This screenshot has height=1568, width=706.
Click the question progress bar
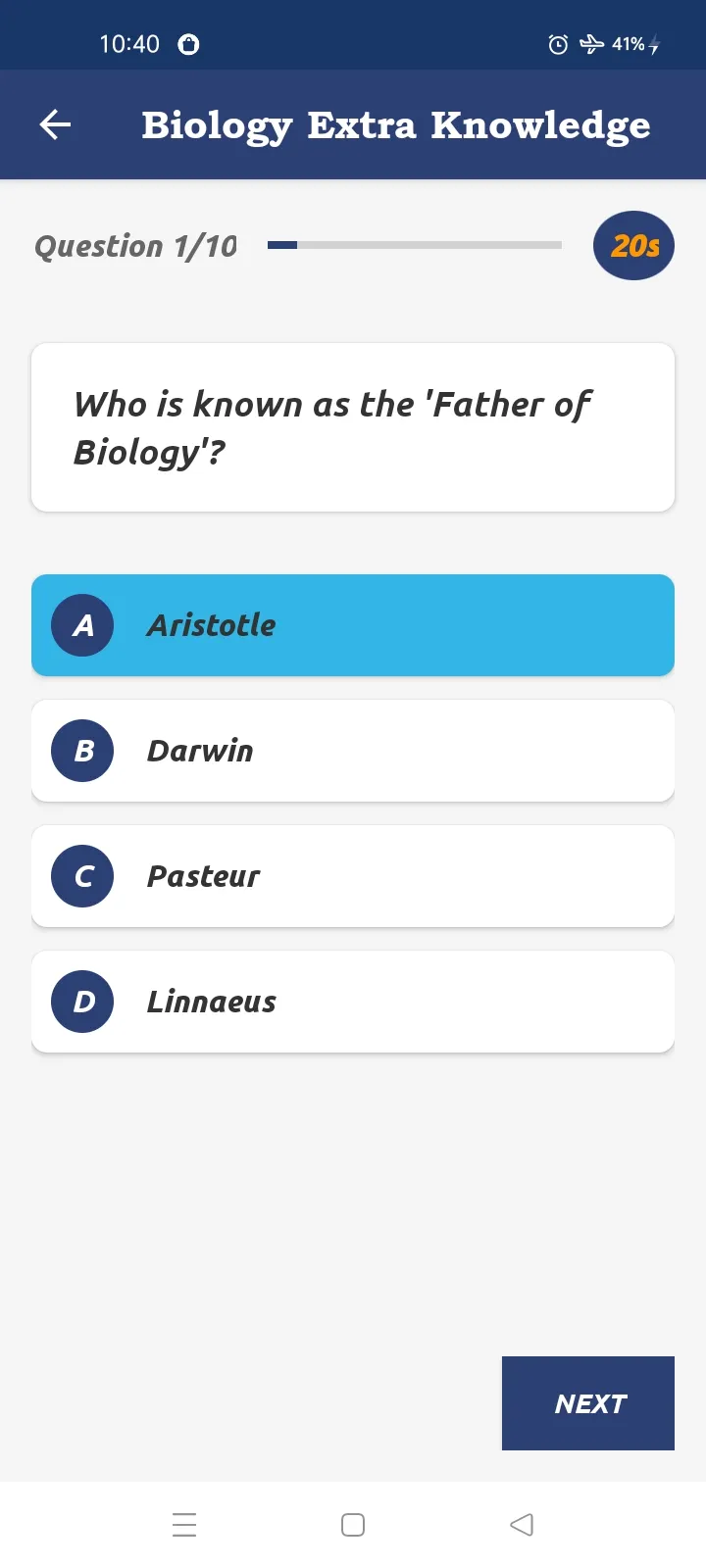click(x=415, y=245)
